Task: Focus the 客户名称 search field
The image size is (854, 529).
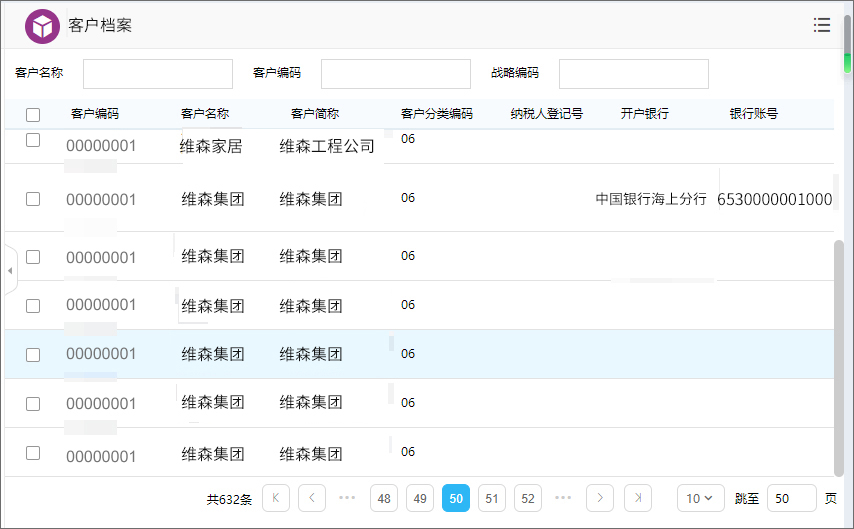Action: click(x=157, y=74)
